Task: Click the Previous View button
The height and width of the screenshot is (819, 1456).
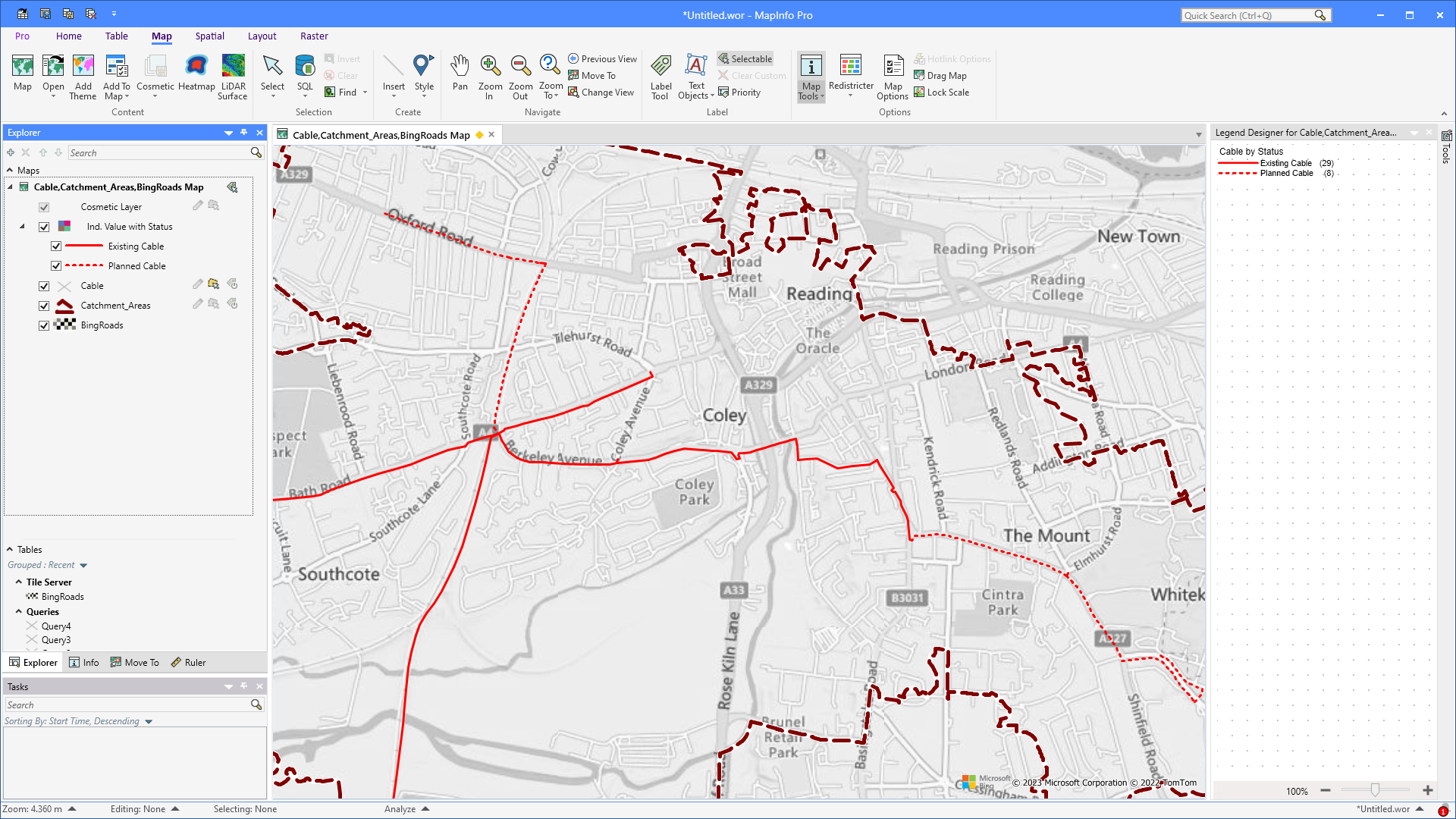Action: pyautogui.click(x=602, y=58)
